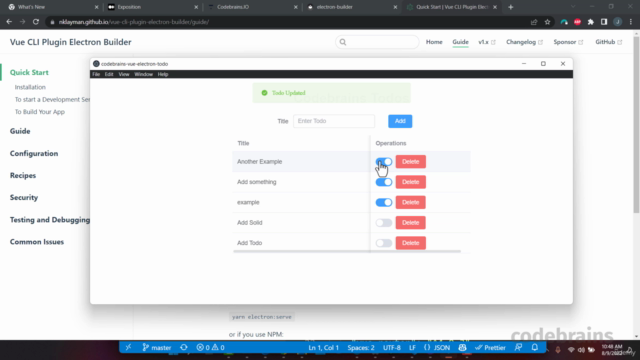This screenshot has width=640, height=360.
Task: Open the Chrome three-dot menu
Action: [631, 22]
